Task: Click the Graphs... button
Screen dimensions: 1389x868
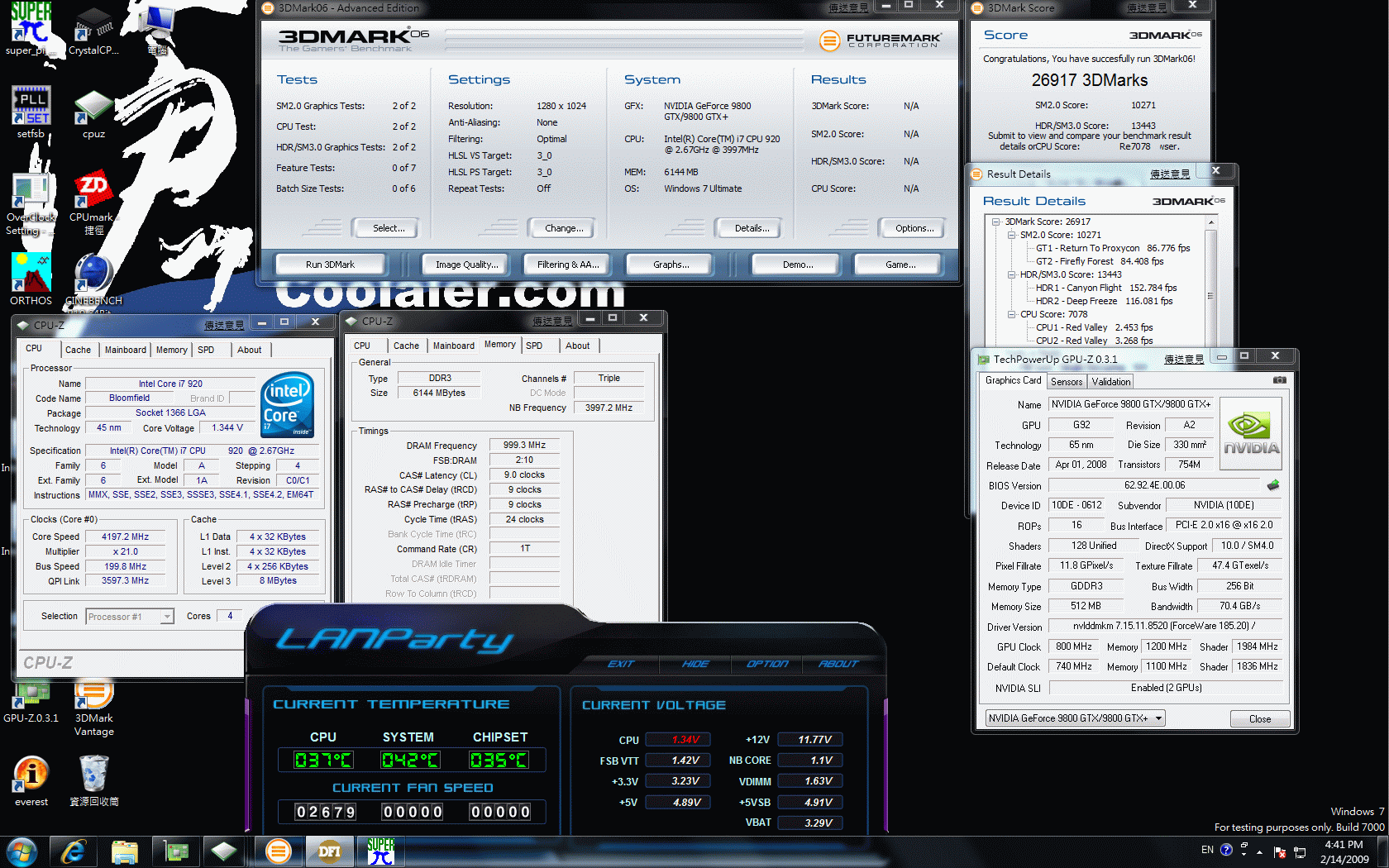Action: click(x=671, y=265)
